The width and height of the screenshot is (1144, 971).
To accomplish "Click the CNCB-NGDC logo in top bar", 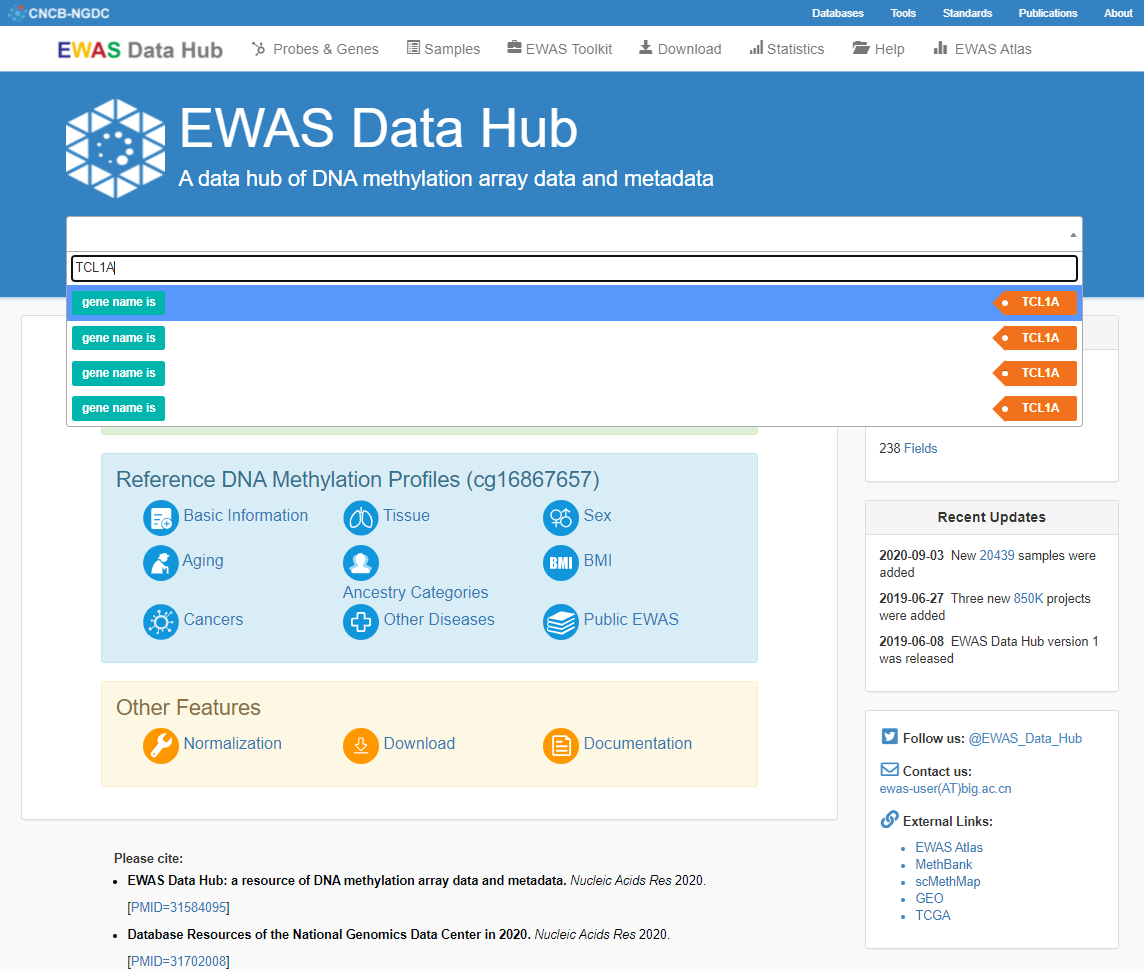I will [58, 13].
